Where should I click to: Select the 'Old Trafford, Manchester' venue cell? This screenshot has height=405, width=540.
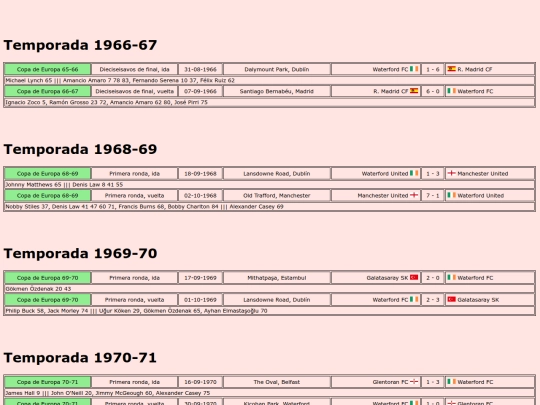277,196
